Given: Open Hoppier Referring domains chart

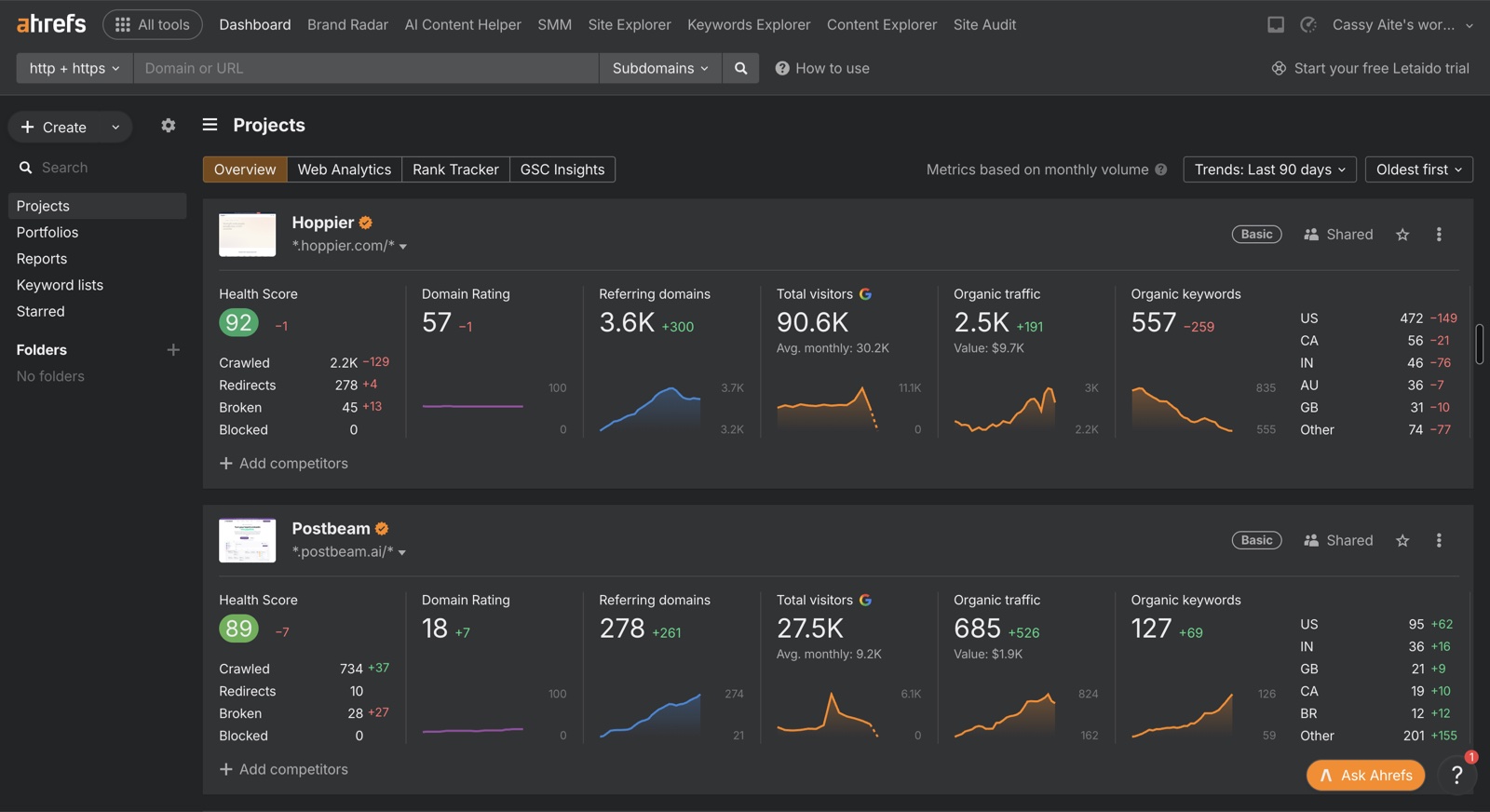Looking at the screenshot, I should [x=650, y=409].
